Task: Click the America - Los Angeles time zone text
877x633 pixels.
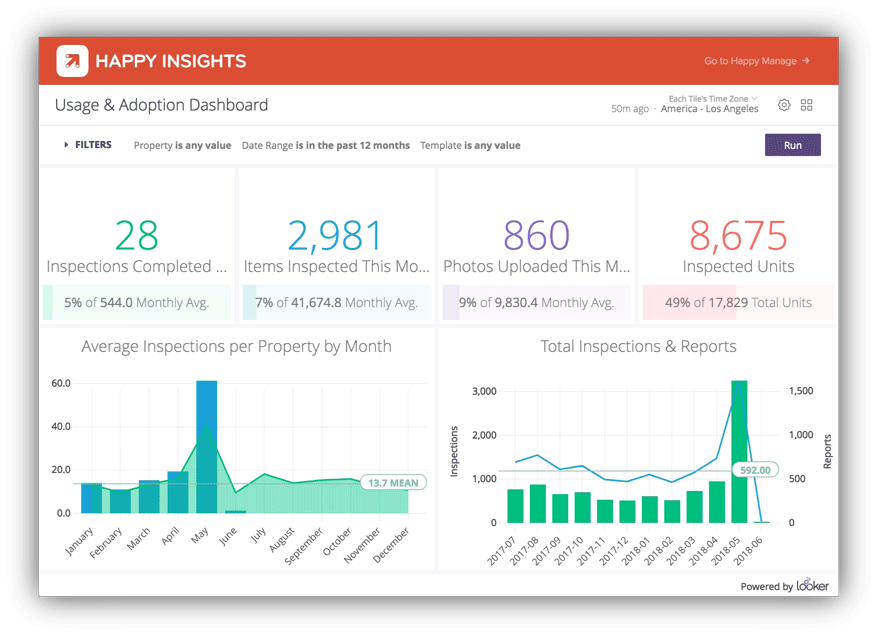Action: (709, 109)
